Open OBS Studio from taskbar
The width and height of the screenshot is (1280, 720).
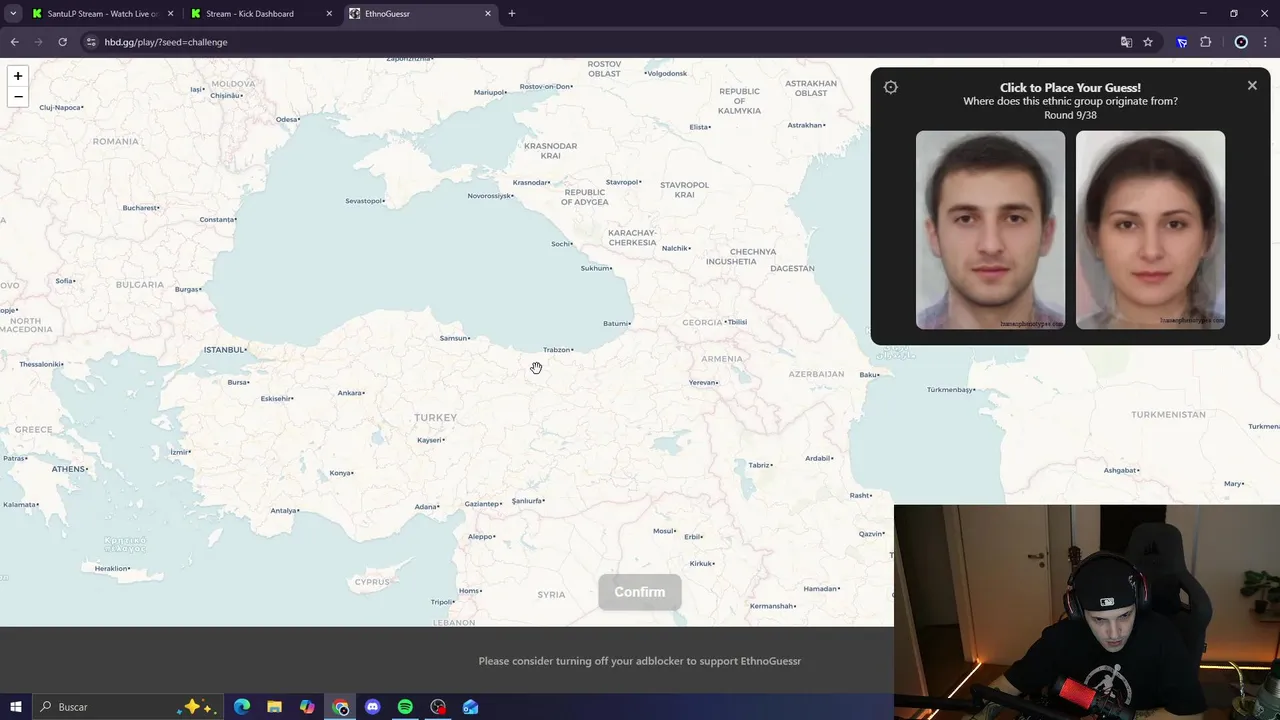[x=438, y=707]
